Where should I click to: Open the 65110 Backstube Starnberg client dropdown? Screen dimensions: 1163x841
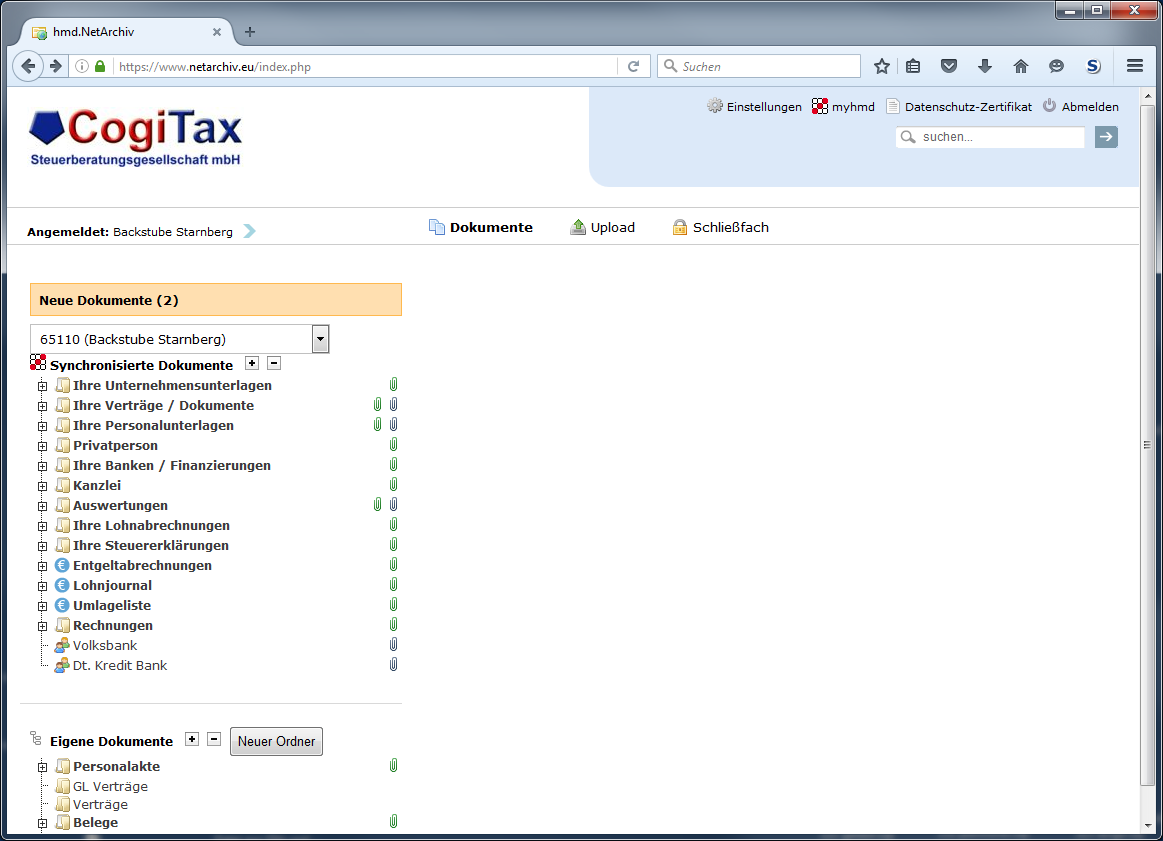click(320, 339)
